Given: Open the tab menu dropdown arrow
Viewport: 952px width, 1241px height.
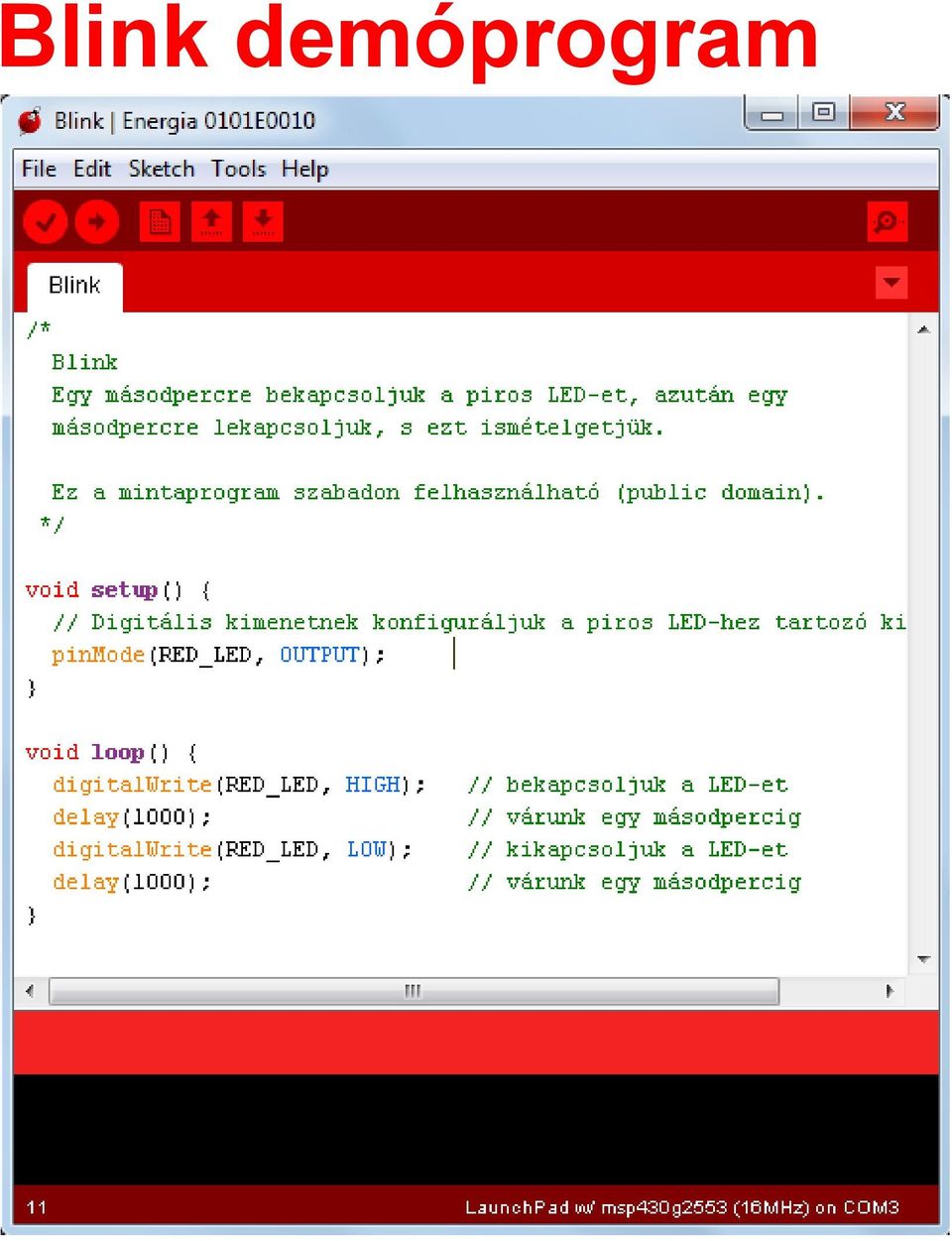Looking at the screenshot, I should point(892,283).
